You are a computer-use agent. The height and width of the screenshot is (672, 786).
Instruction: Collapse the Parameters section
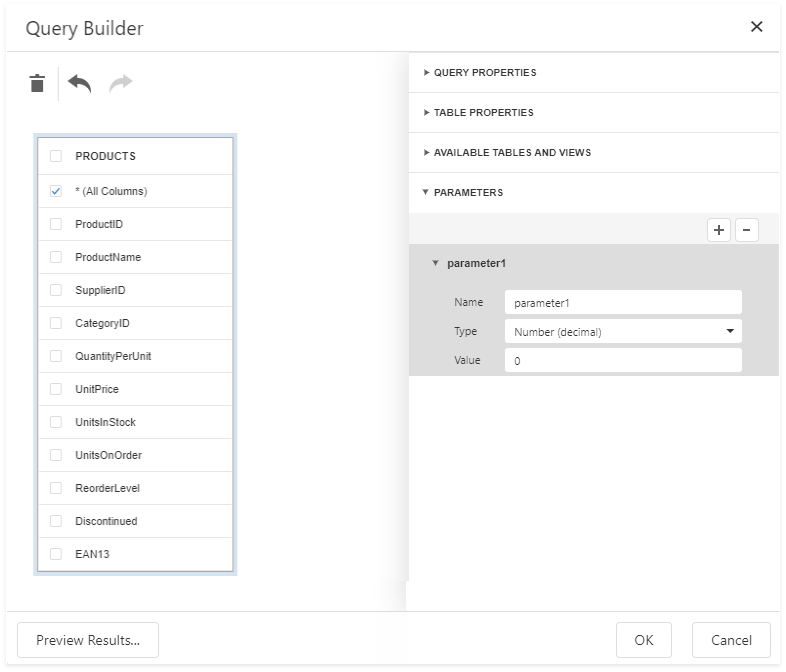[467, 192]
